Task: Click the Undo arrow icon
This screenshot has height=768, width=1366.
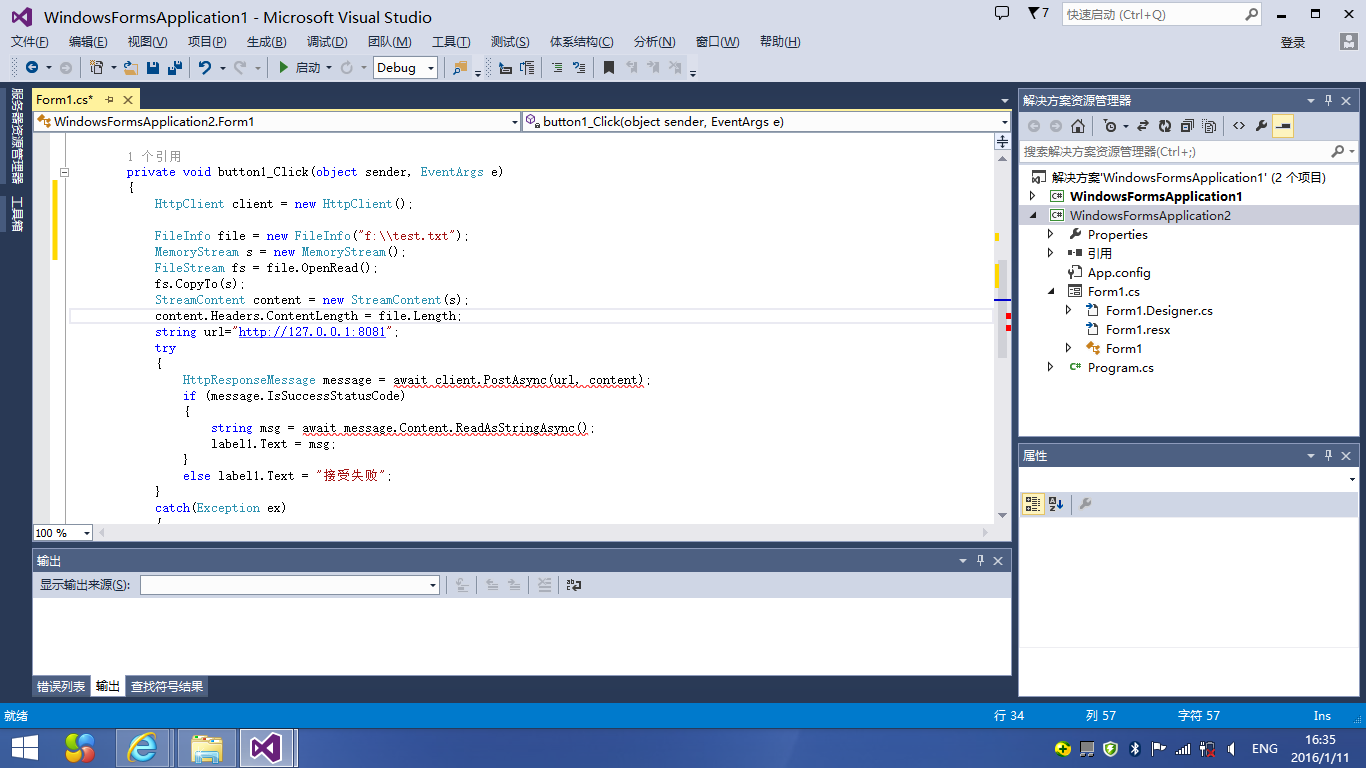Action: [x=205, y=68]
